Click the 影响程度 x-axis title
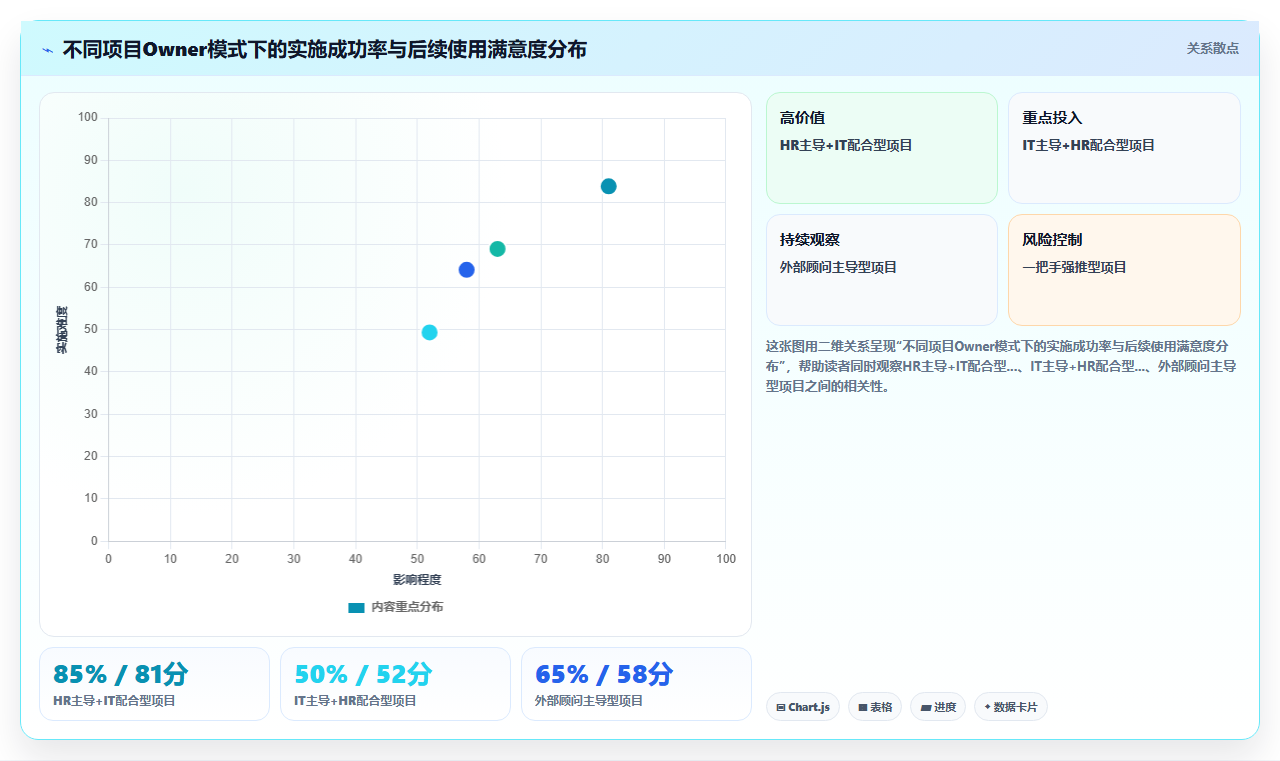Viewport: 1280px width, 761px height. click(x=417, y=579)
